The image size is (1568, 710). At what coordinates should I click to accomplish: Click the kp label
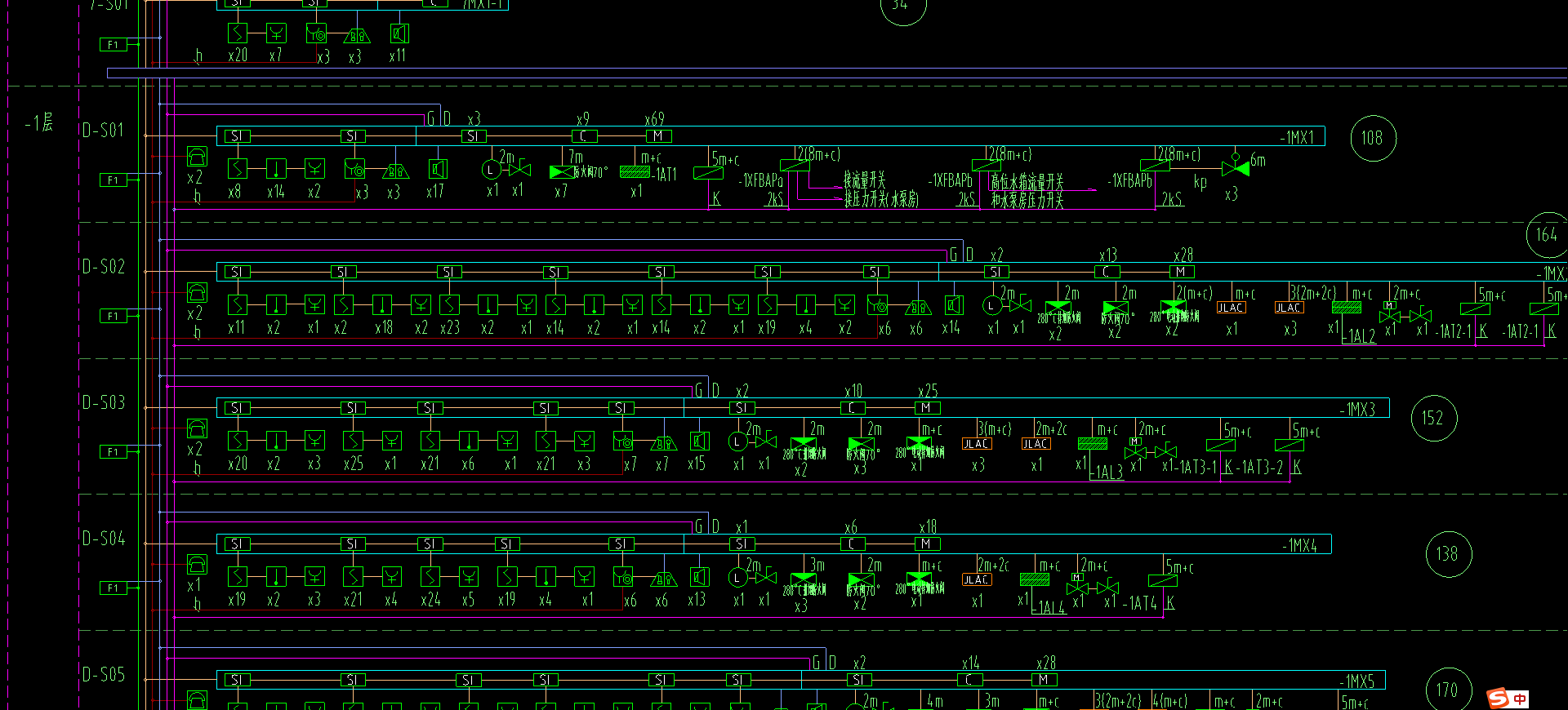[1200, 181]
